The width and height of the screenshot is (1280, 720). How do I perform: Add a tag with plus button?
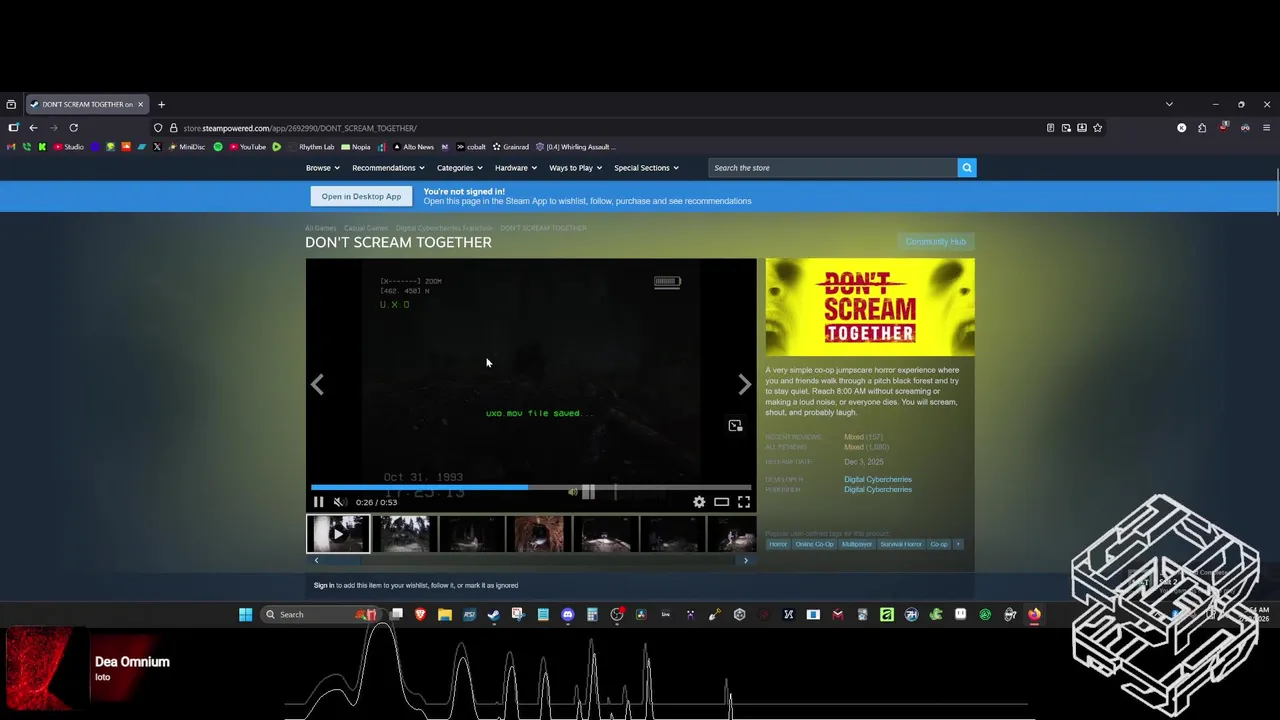tap(957, 544)
